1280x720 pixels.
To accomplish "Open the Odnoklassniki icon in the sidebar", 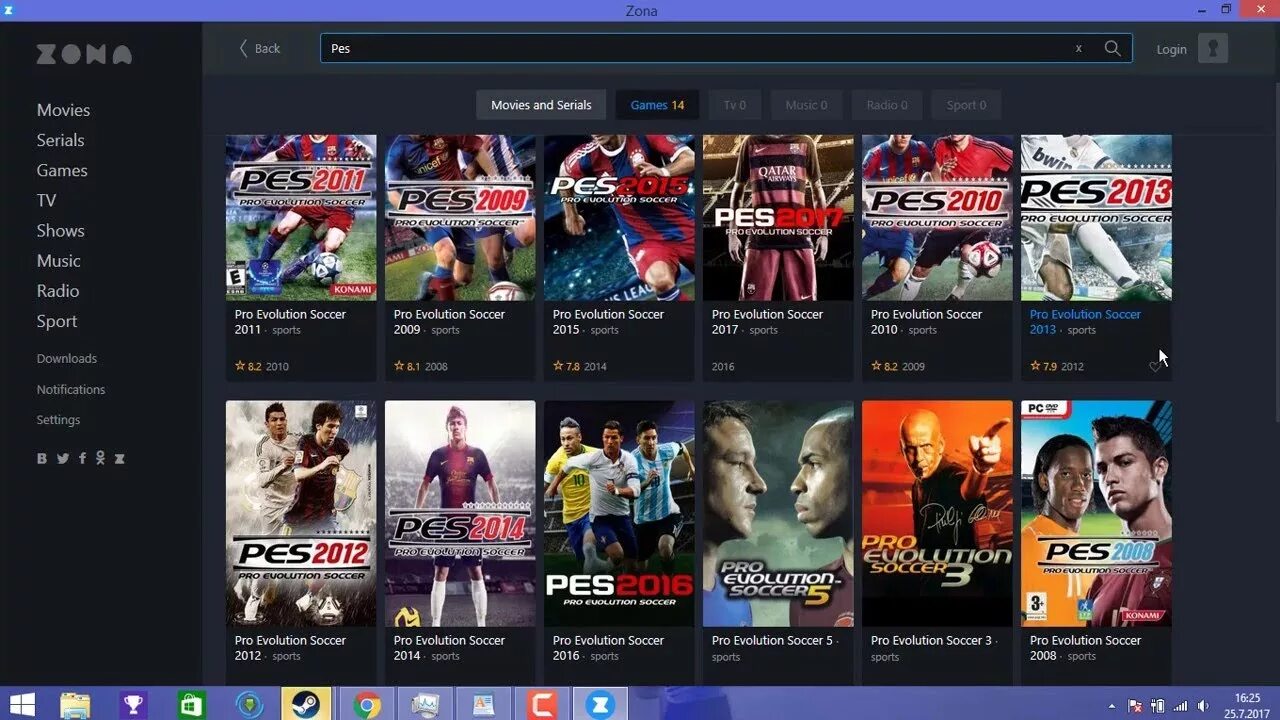I will [x=100, y=459].
